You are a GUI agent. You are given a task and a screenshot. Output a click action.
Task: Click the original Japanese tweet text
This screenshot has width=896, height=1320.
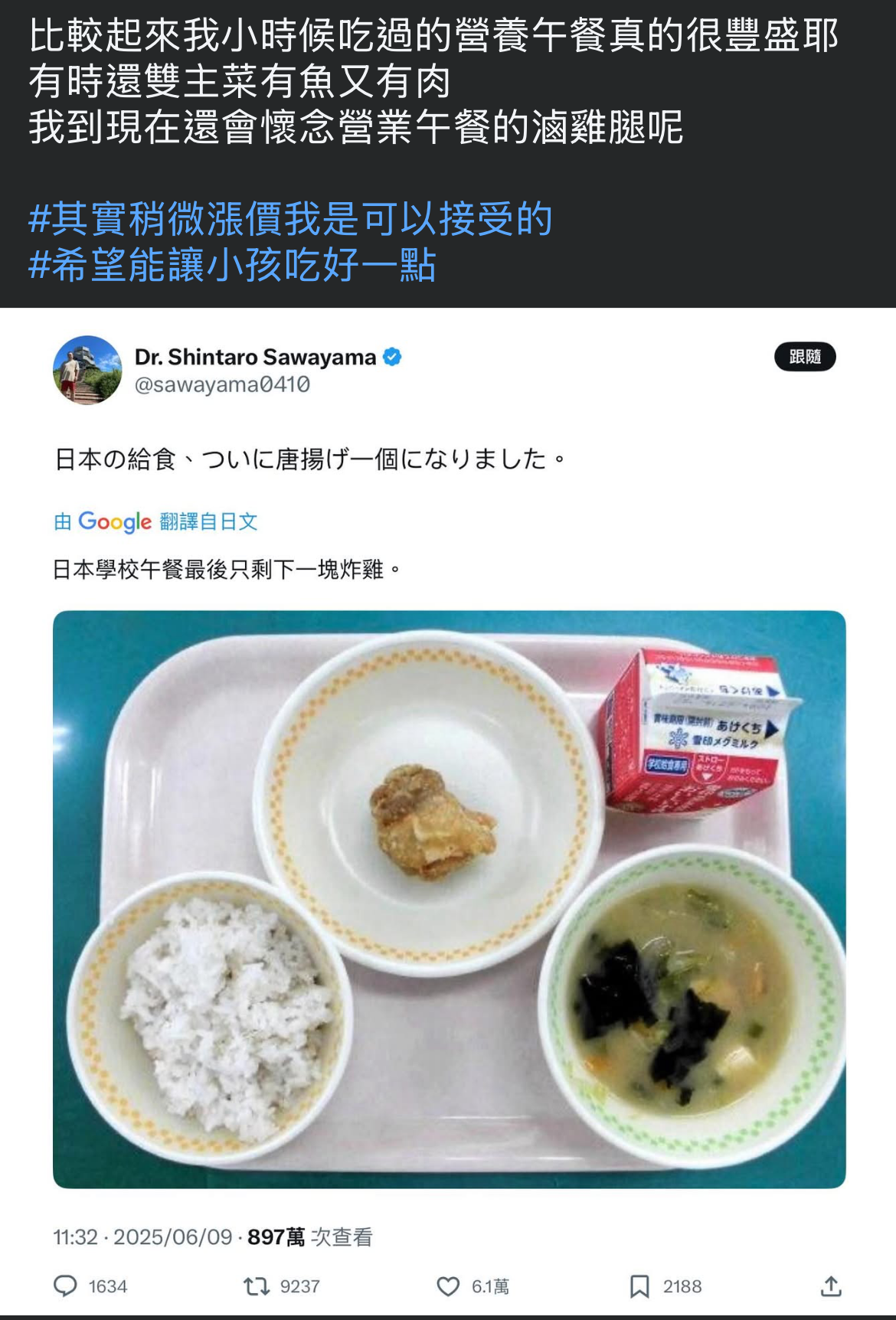click(310, 459)
